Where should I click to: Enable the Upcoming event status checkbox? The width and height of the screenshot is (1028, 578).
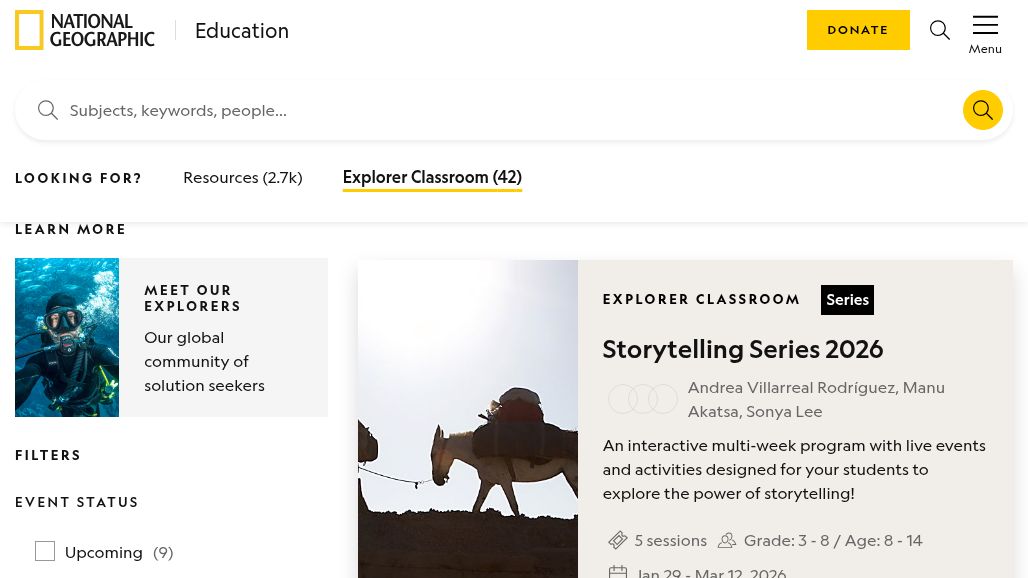click(x=45, y=551)
